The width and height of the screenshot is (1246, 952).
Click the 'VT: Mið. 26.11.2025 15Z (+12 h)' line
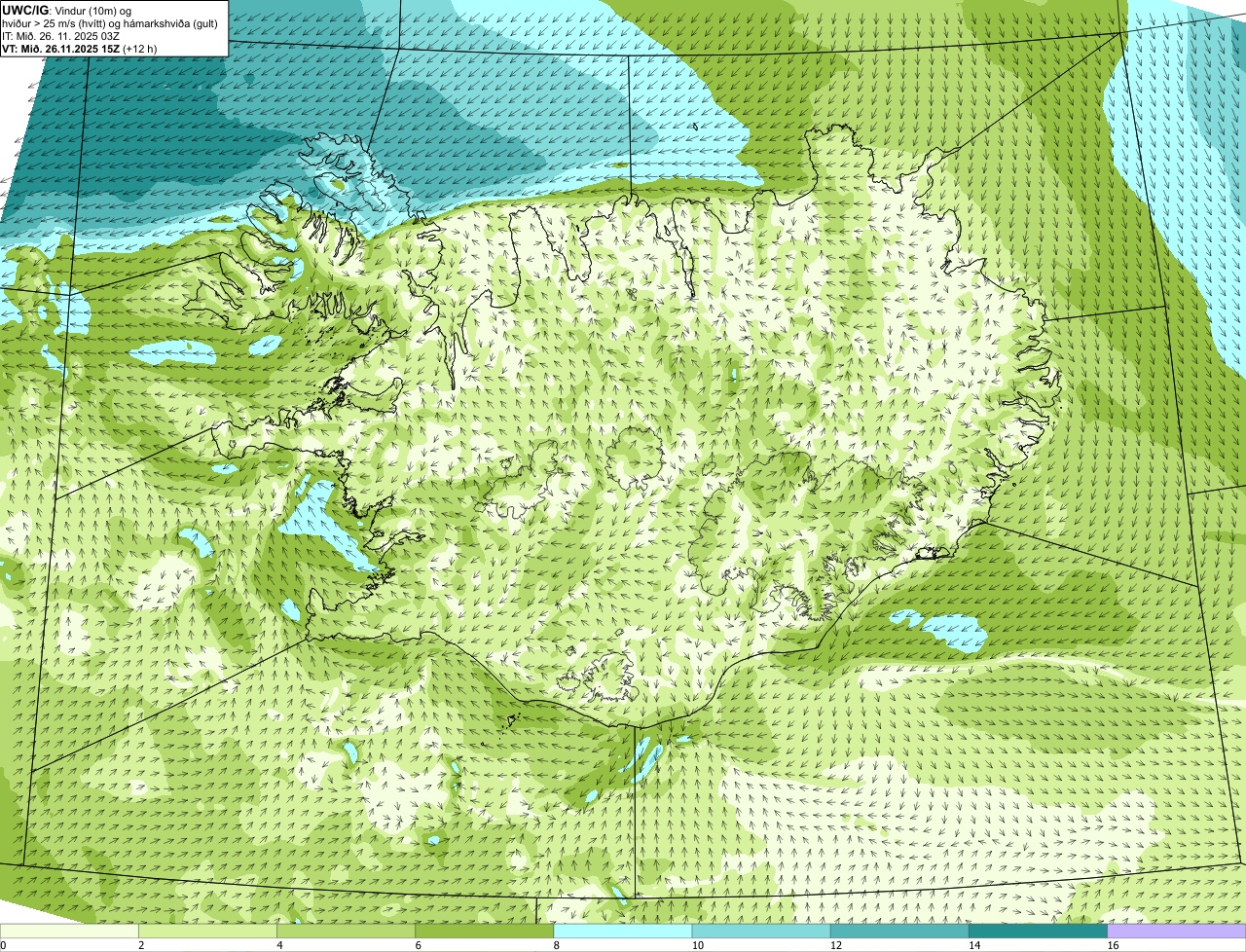click(x=80, y=48)
